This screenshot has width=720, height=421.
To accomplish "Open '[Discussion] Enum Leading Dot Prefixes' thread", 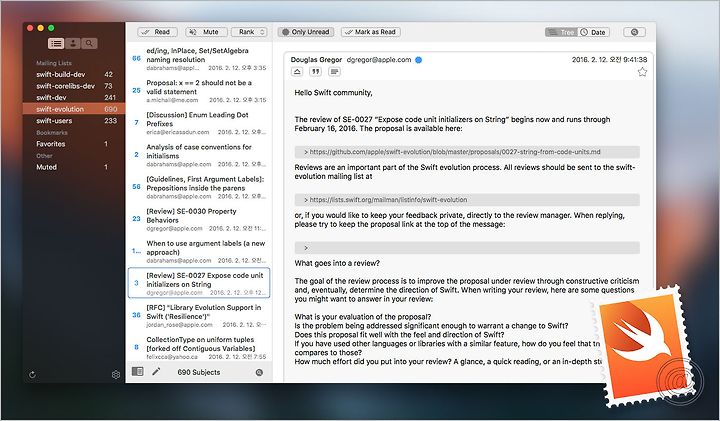I will click(x=199, y=123).
